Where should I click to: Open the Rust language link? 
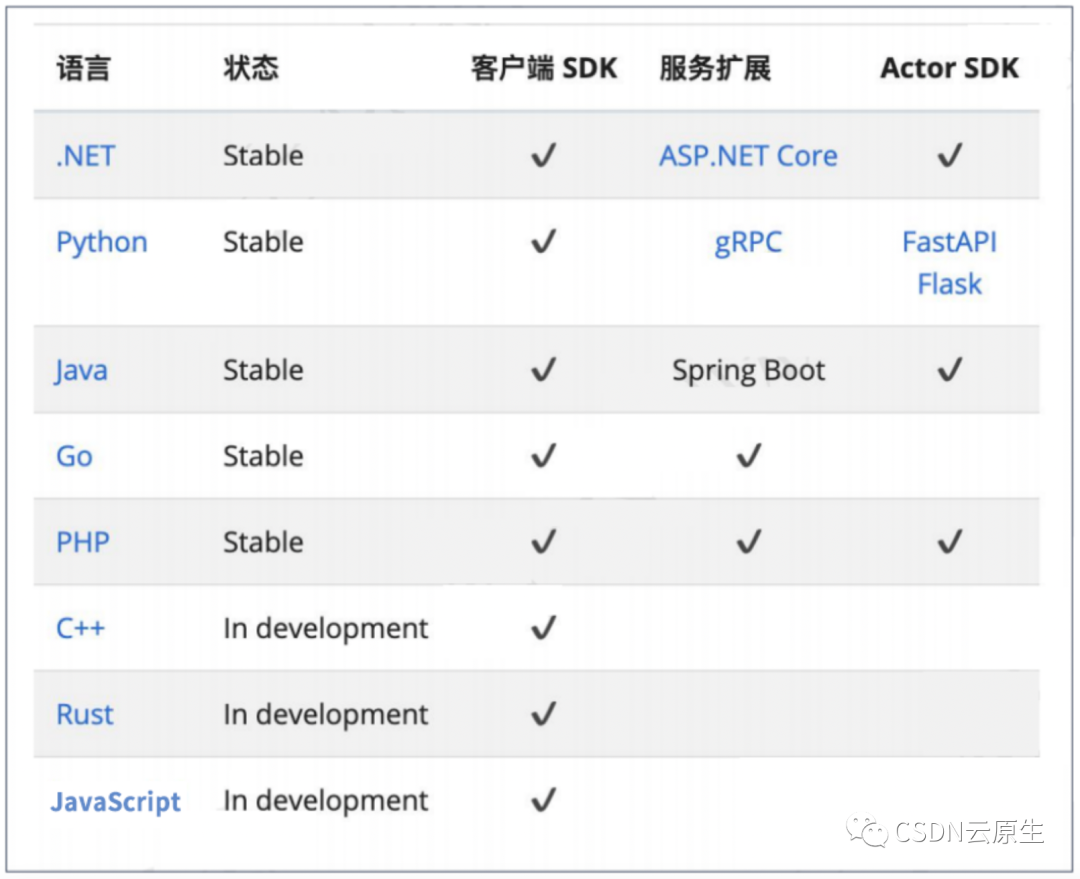[x=84, y=715]
